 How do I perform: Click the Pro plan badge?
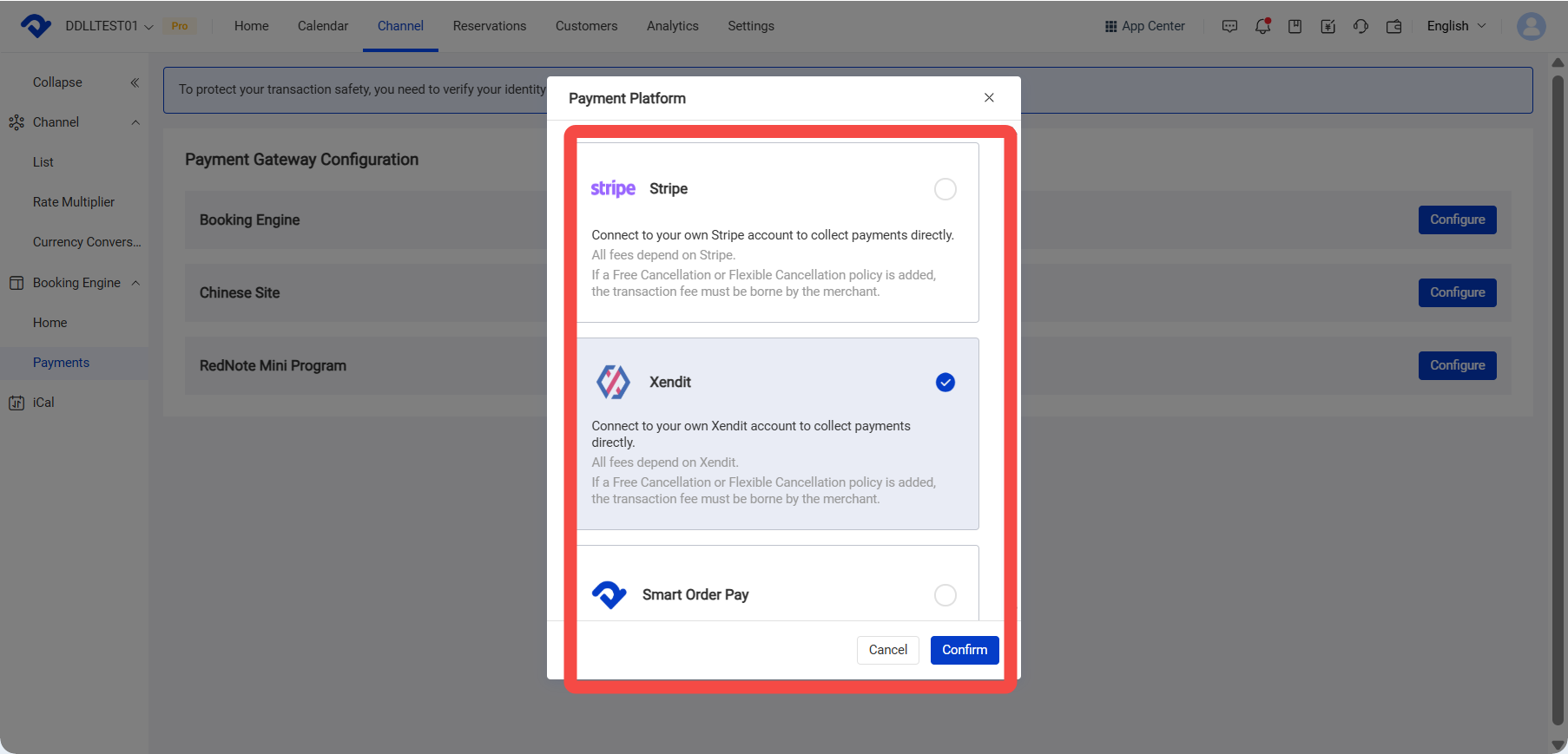pos(180,26)
